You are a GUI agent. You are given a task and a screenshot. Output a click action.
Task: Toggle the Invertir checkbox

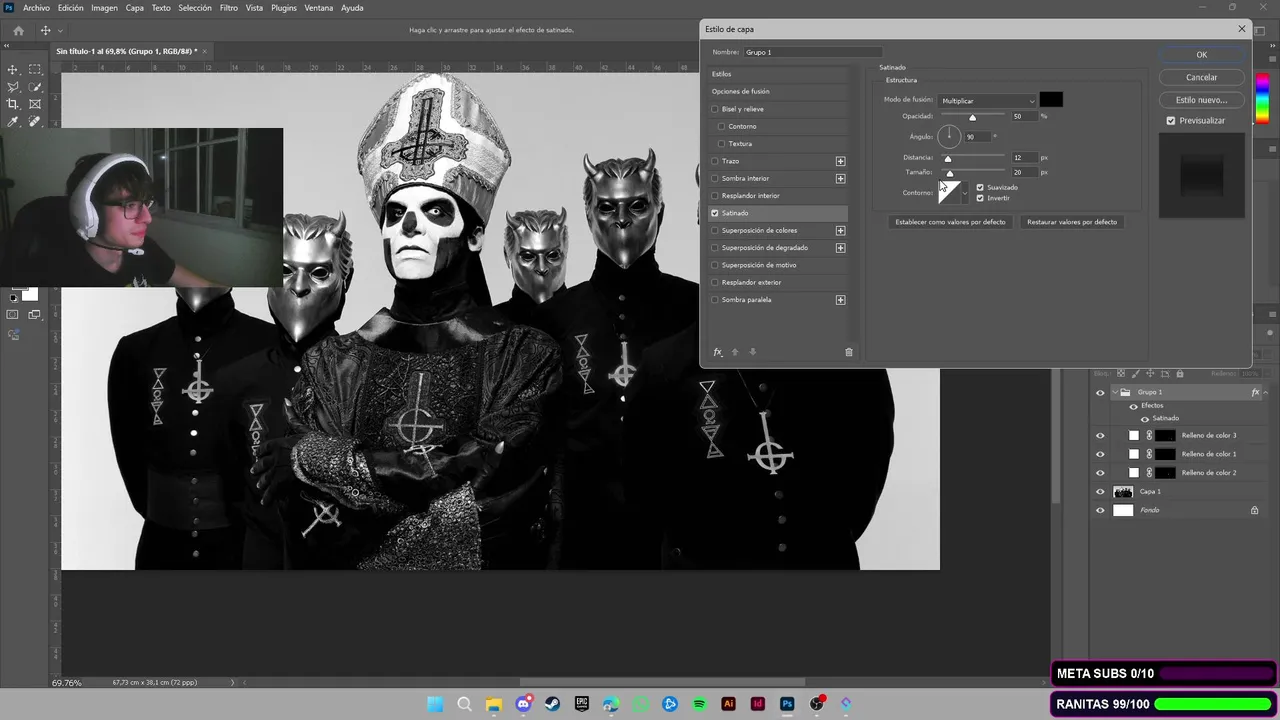click(x=980, y=198)
